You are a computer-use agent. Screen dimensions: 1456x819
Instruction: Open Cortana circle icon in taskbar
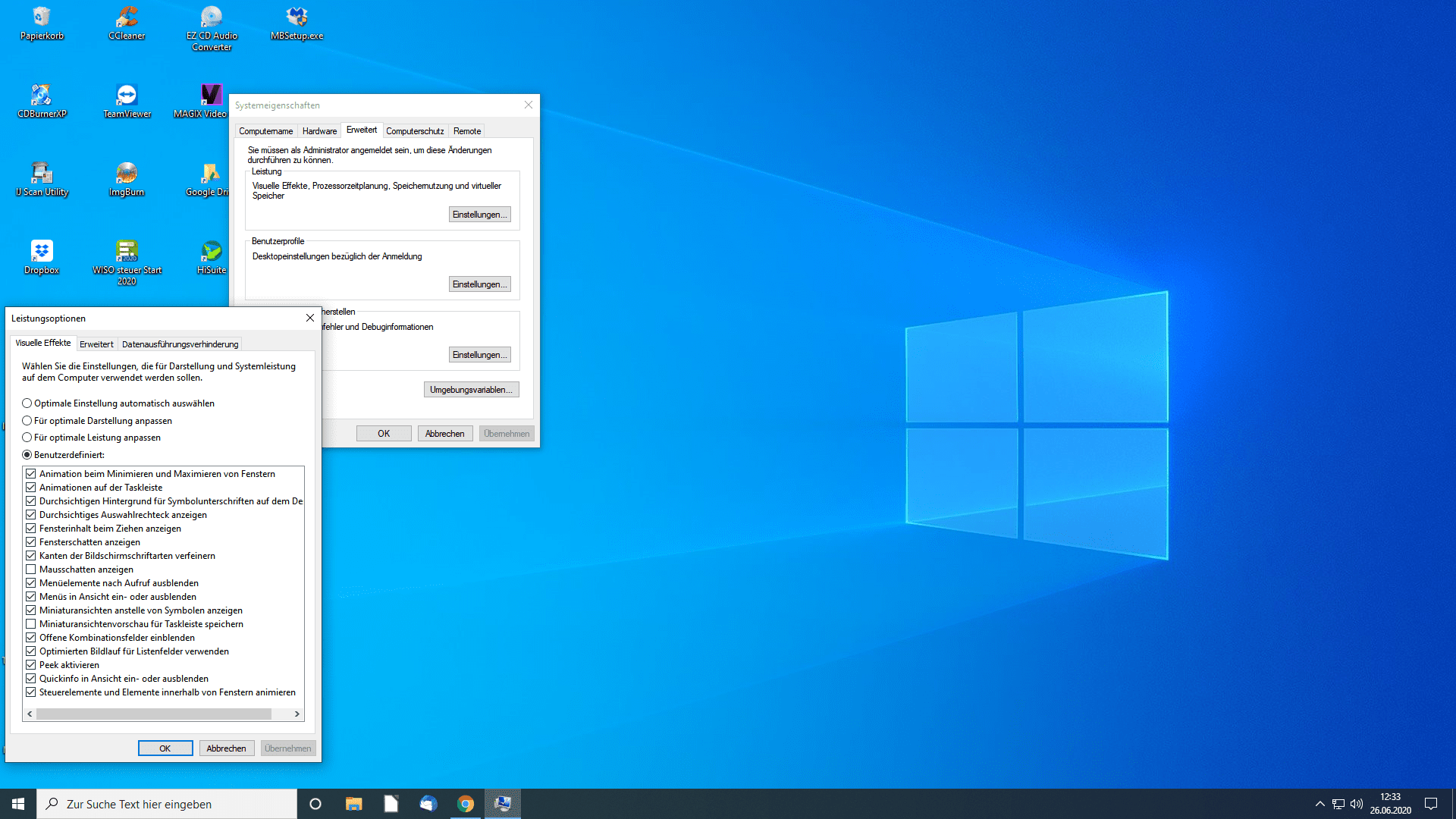[315, 804]
